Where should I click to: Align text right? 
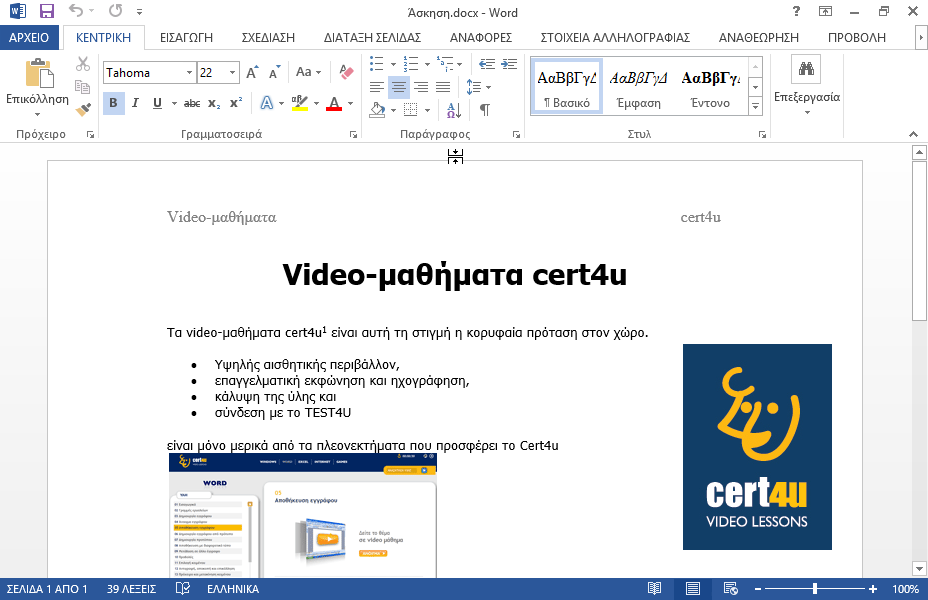pyautogui.click(x=421, y=87)
